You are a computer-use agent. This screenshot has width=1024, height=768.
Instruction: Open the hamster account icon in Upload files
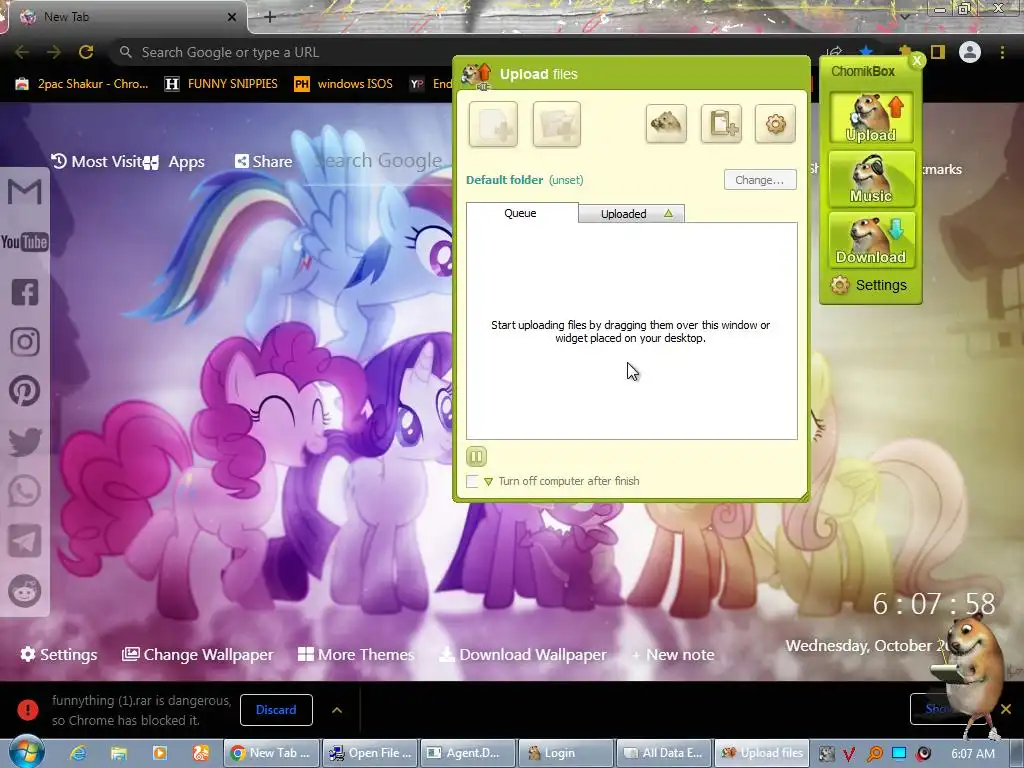666,123
